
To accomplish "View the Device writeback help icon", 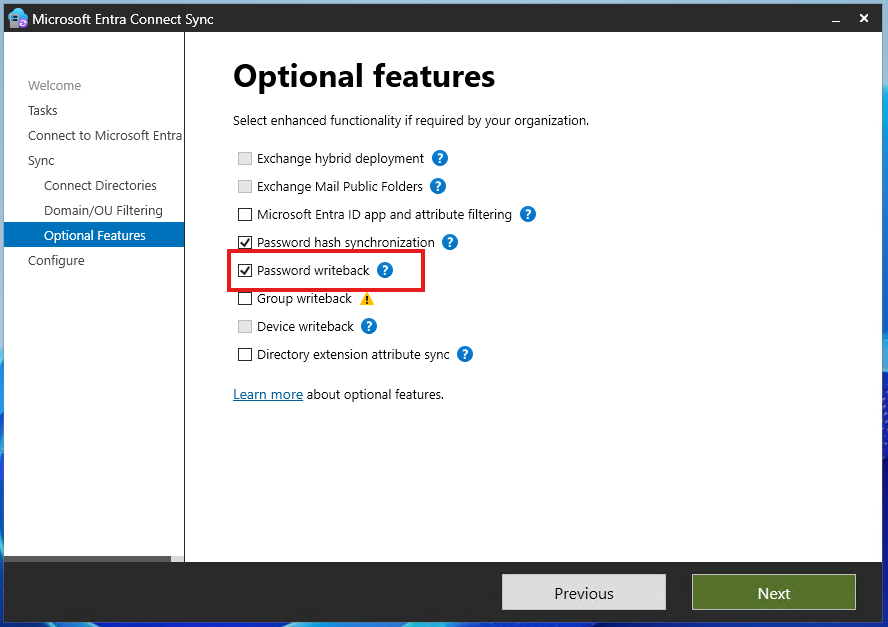I will [368, 326].
